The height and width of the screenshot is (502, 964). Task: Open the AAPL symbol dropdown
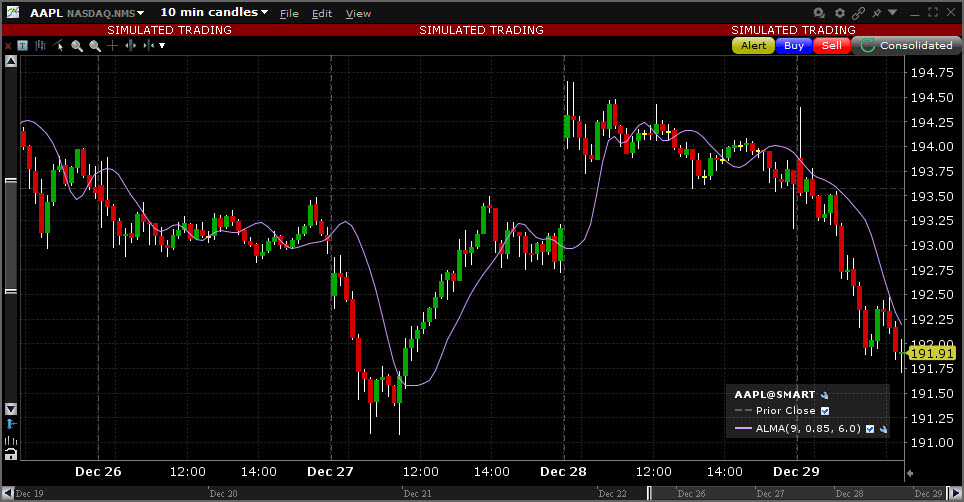point(141,14)
